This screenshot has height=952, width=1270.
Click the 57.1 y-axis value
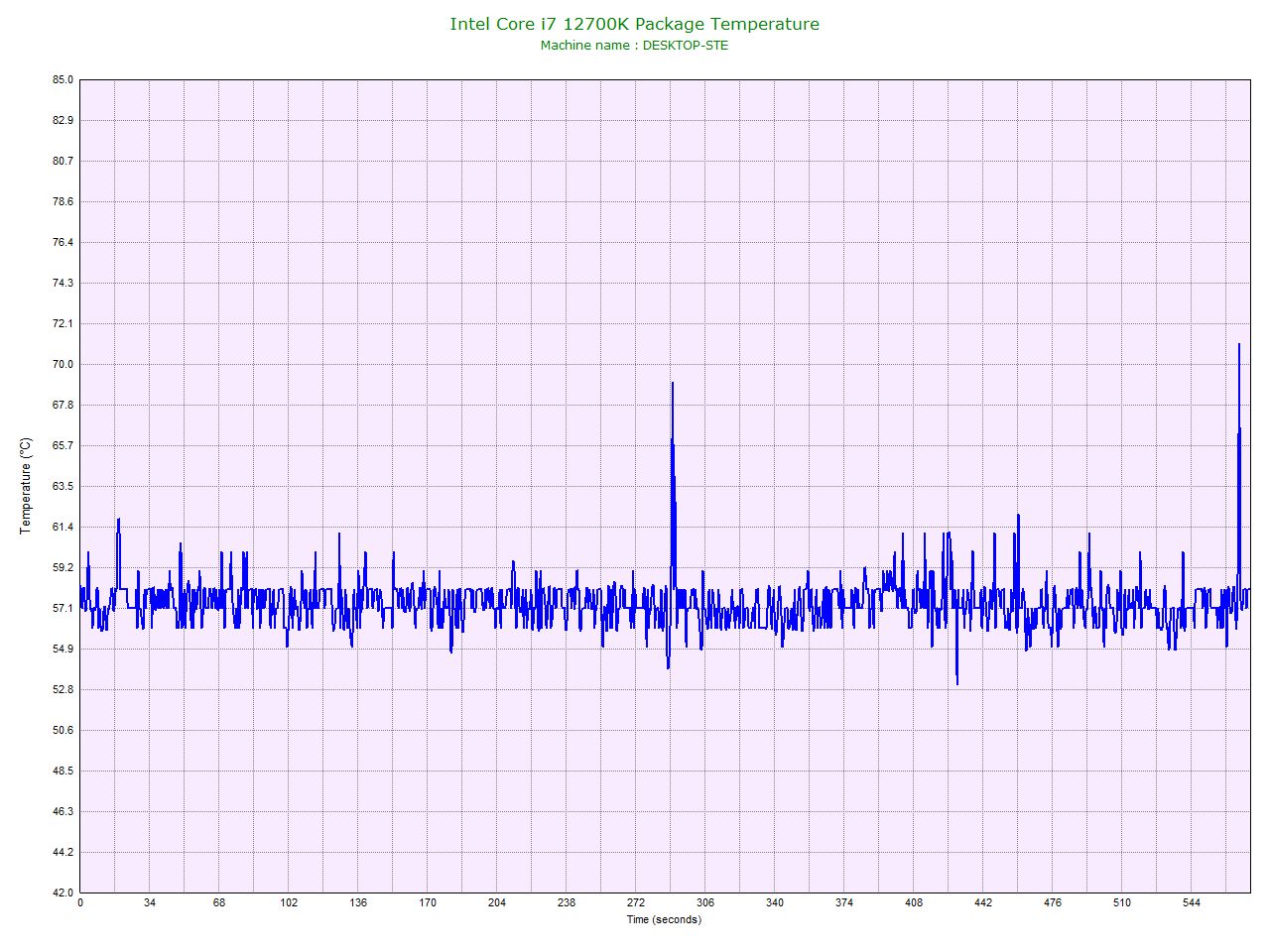pos(63,608)
